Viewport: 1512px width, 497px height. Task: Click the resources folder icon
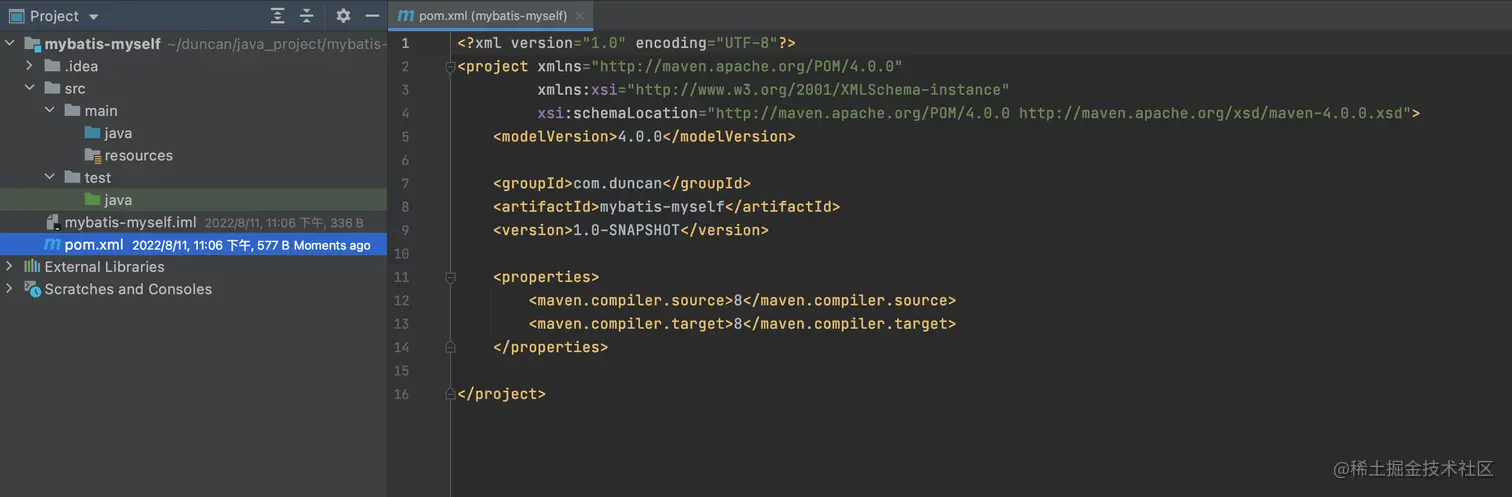tap(93, 155)
